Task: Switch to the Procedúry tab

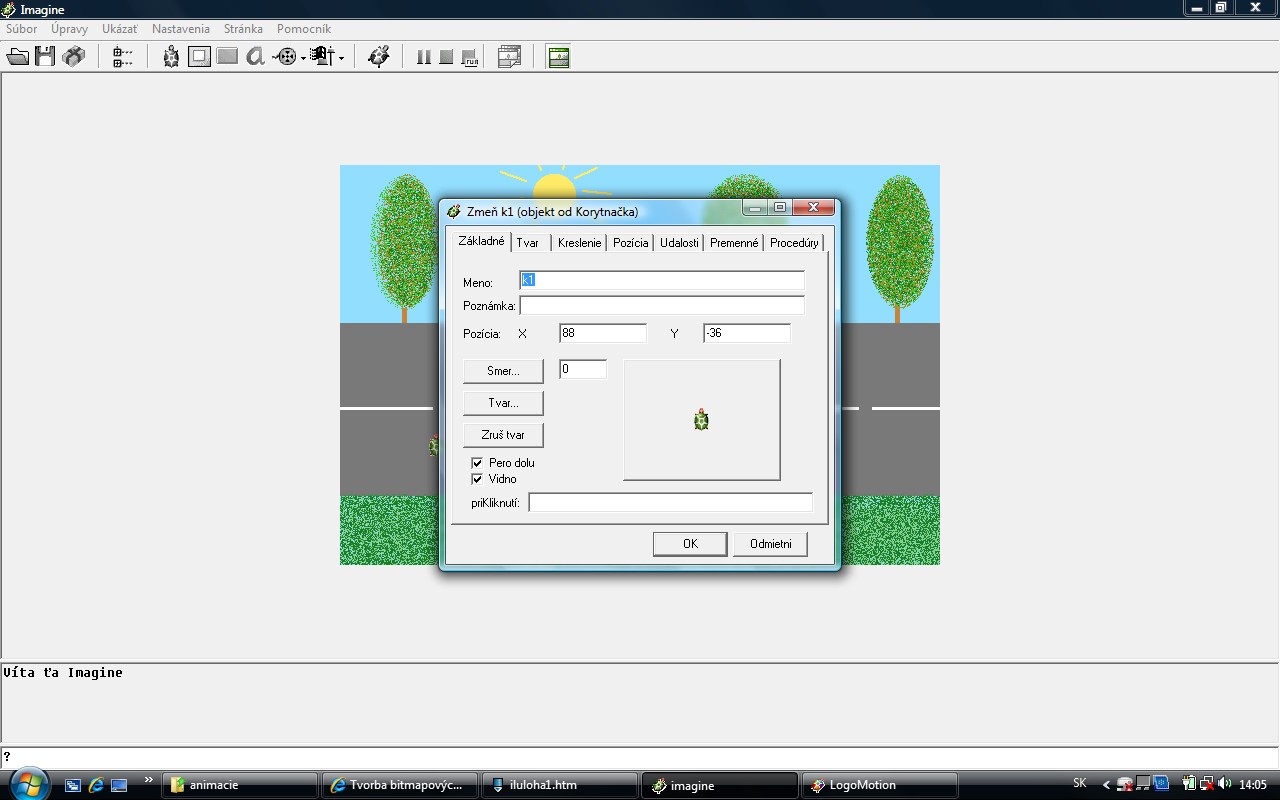Action: [x=794, y=243]
